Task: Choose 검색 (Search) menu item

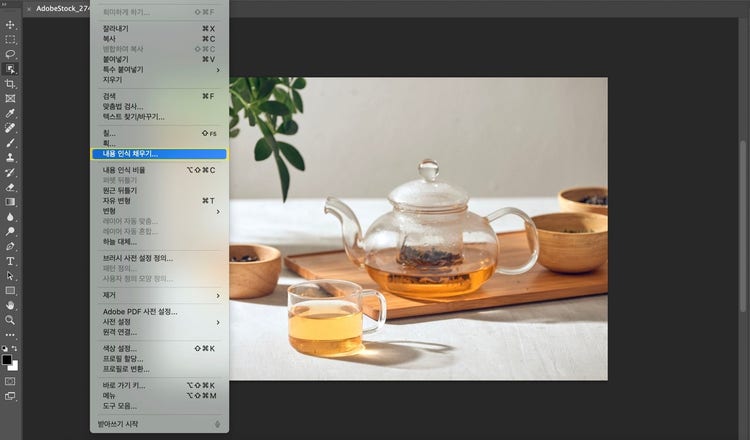Action: [159, 96]
